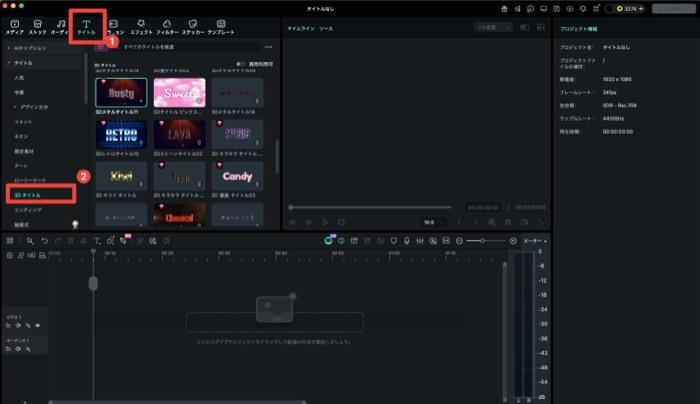Click the folder icon on video track 1

(8, 325)
